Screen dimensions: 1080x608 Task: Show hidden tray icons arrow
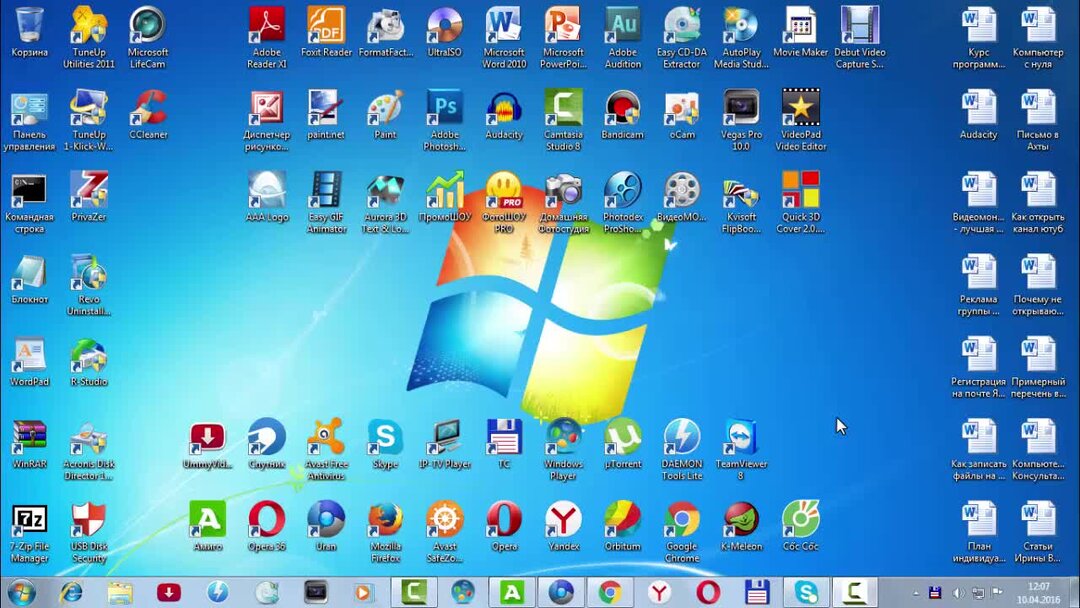coord(916,592)
